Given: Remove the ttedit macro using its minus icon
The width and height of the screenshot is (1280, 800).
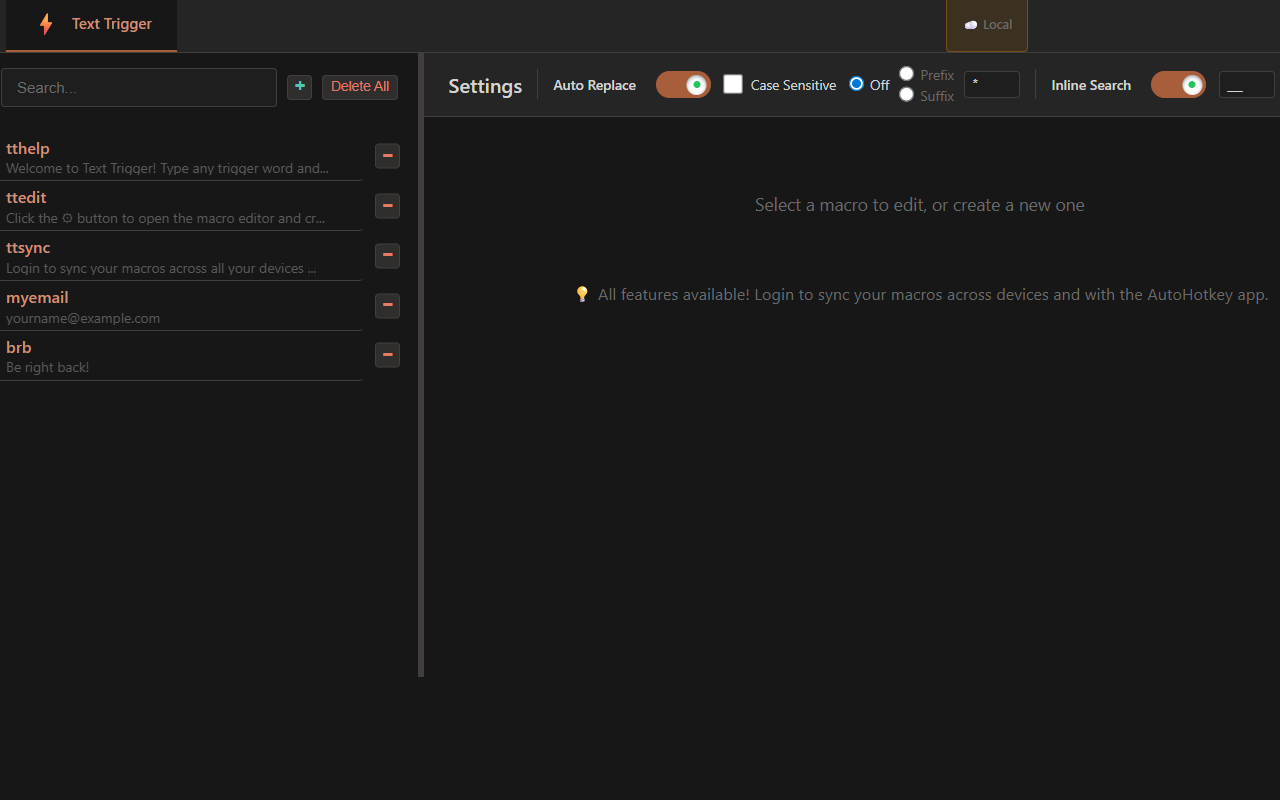Looking at the screenshot, I should 387,206.
